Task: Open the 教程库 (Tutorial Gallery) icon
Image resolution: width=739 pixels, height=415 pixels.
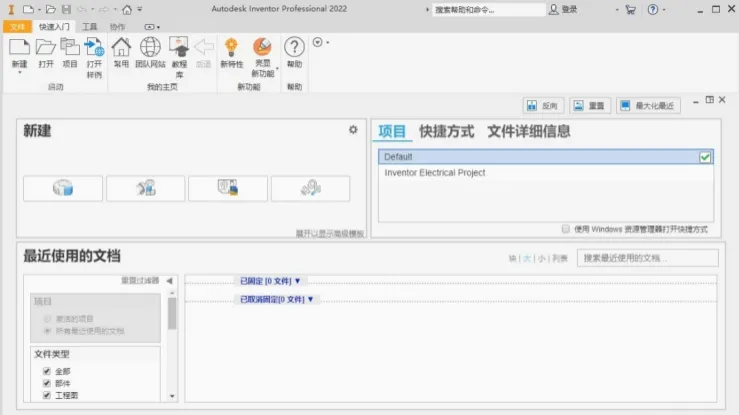Action: pyautogui.click(x=179, y=47)
